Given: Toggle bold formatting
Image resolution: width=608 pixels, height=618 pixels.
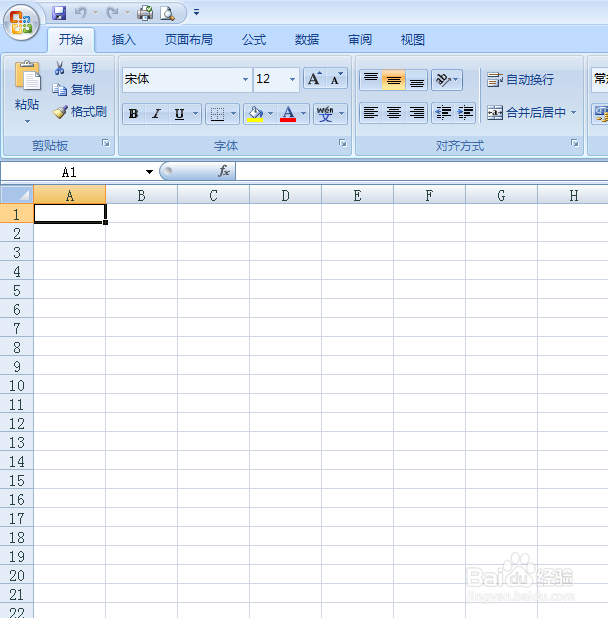Looking at the screenshot, I should pyautogui.click(x=134, y=114).
